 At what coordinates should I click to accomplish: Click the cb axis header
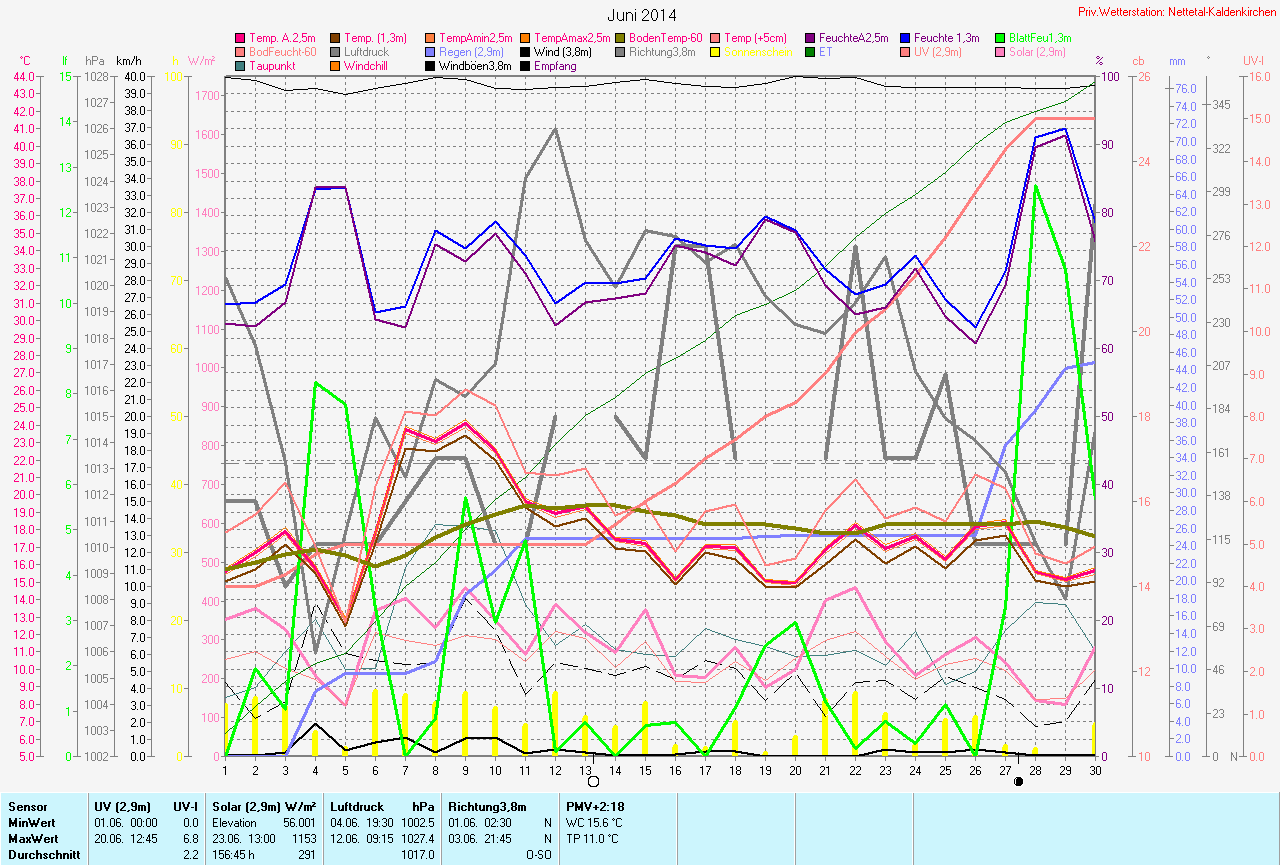(1138, 61)
